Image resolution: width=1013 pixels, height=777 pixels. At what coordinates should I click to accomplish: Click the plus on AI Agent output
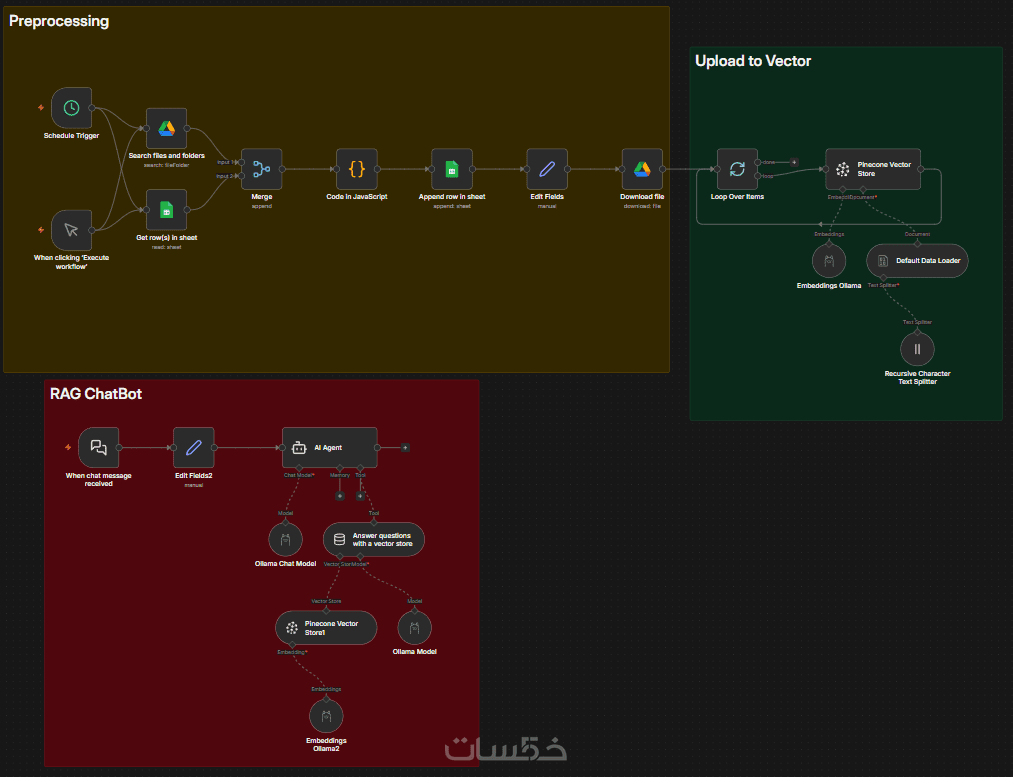tap(405, 448)
